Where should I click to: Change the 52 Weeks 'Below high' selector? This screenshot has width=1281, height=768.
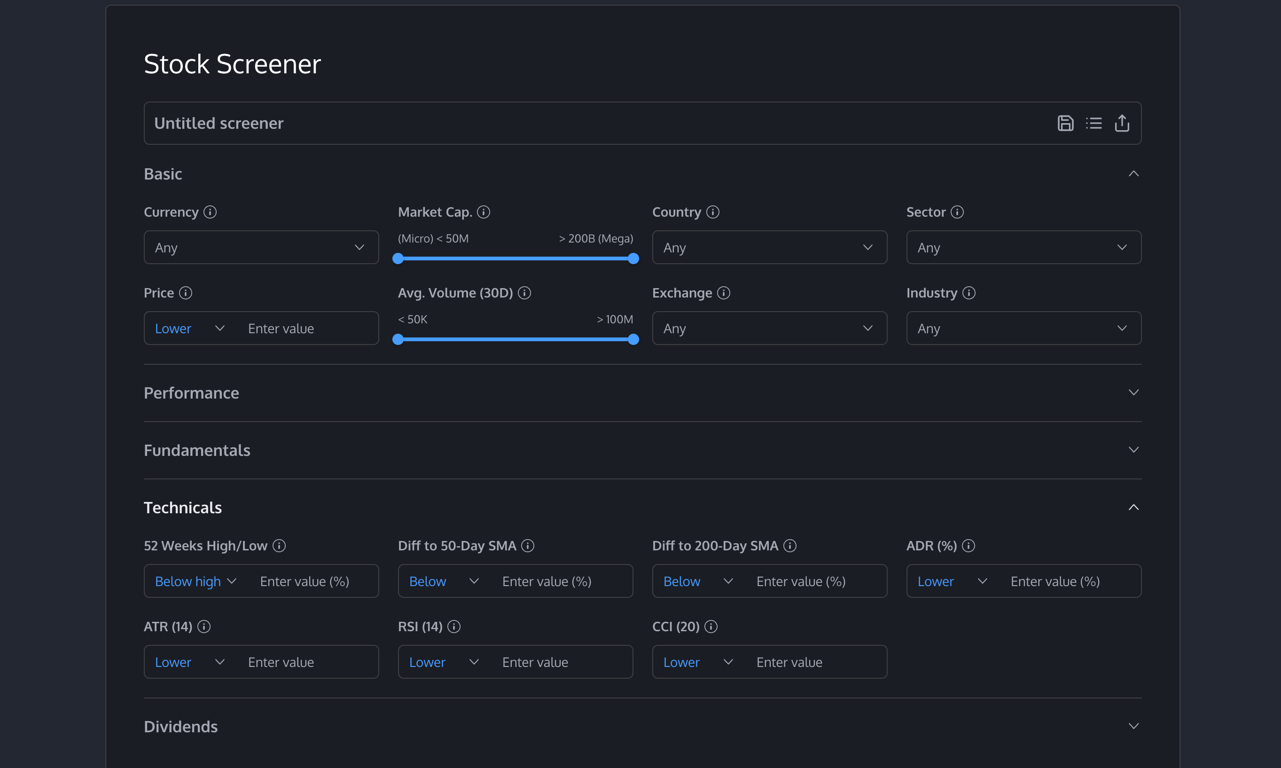[x=196, y=581]
